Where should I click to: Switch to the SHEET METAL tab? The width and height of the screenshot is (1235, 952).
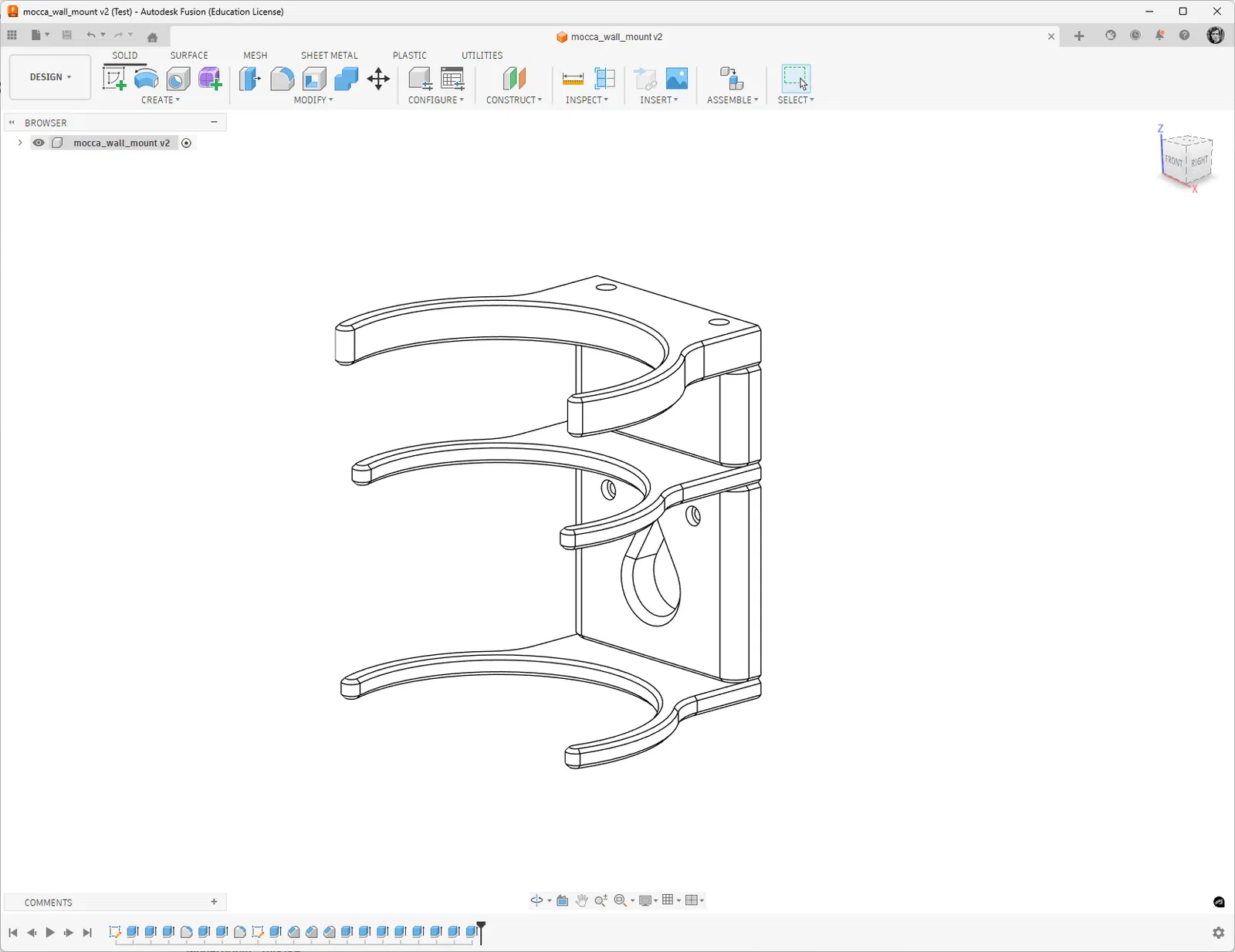point(330,56)
